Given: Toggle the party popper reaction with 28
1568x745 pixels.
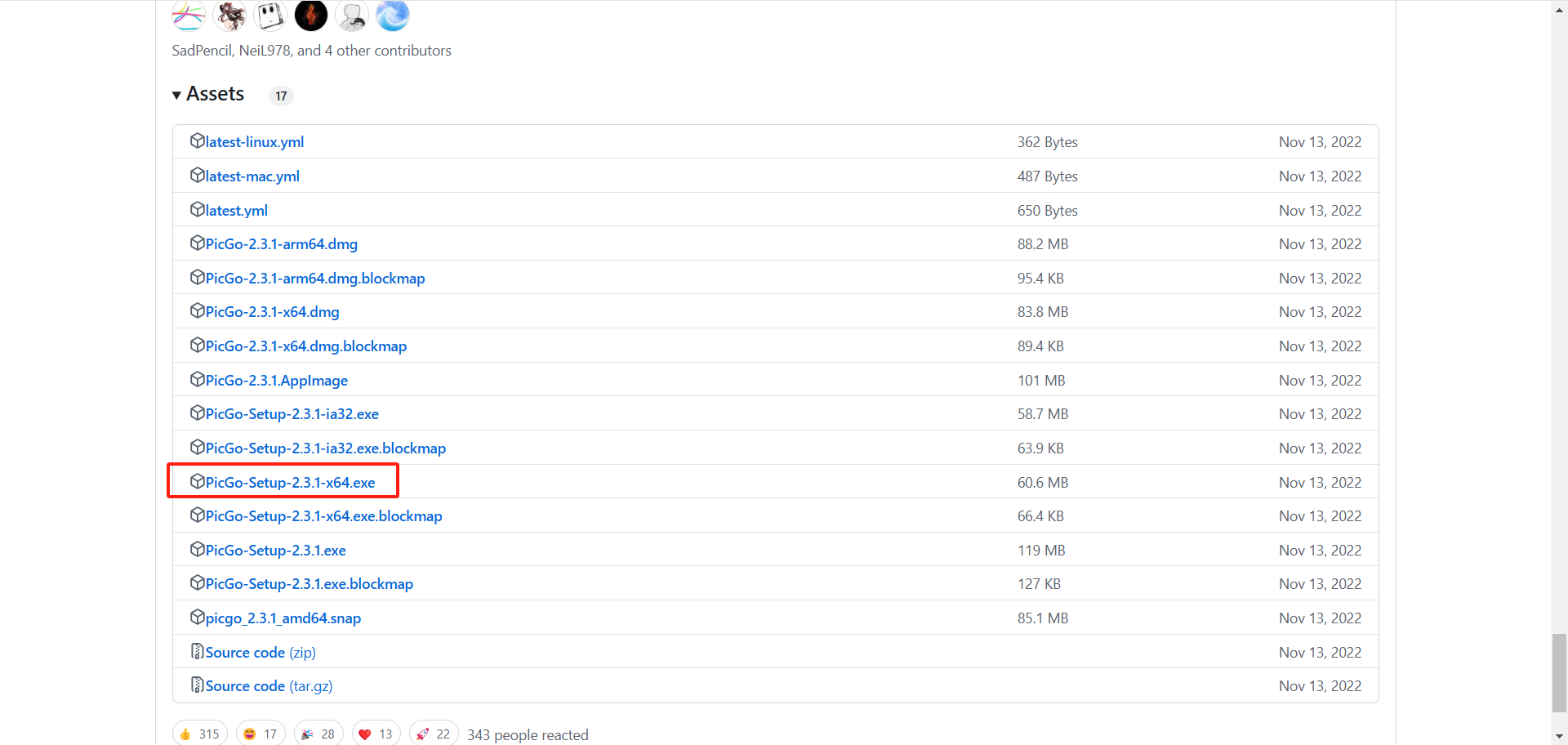Looking at the screenshot, I should tap(318, 734).
